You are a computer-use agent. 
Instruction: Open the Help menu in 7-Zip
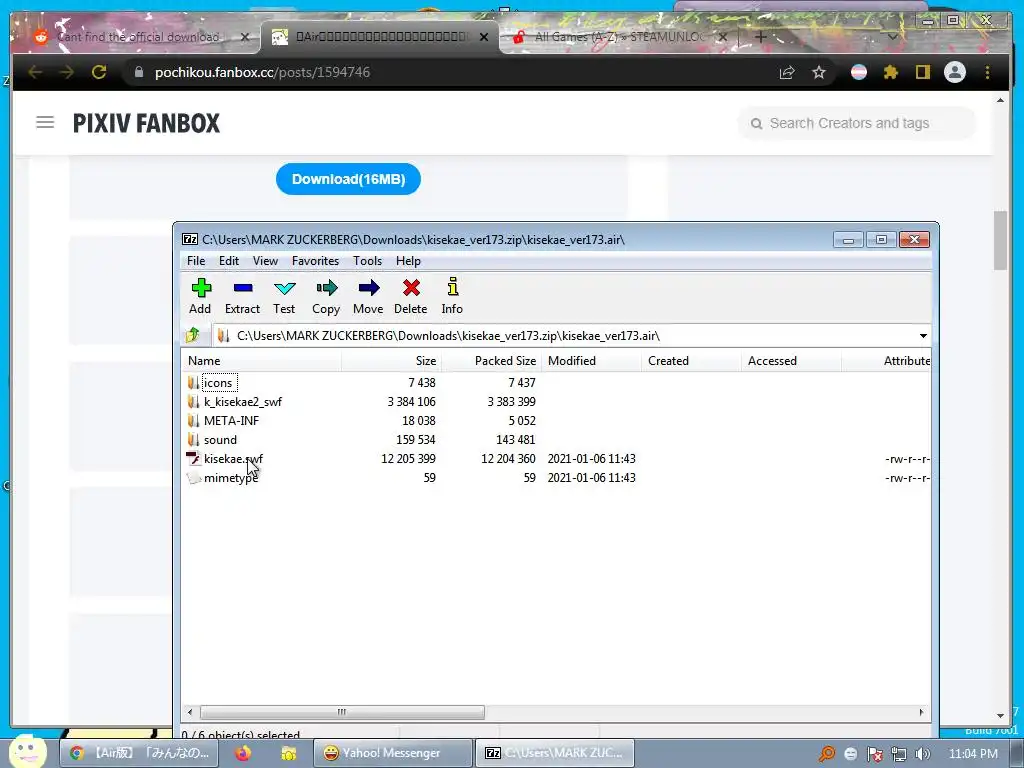point(408,261)
